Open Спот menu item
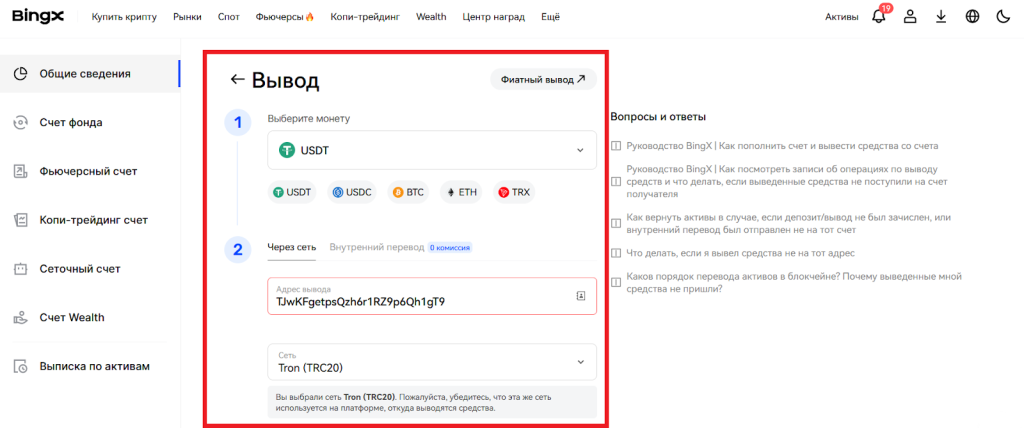1024x428 pixels. pyautogui.click(x=229, y=17)
